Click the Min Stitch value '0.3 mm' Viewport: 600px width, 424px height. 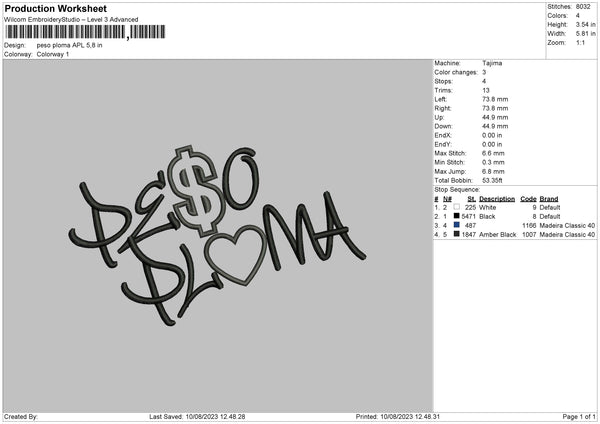tap(493, 162)
